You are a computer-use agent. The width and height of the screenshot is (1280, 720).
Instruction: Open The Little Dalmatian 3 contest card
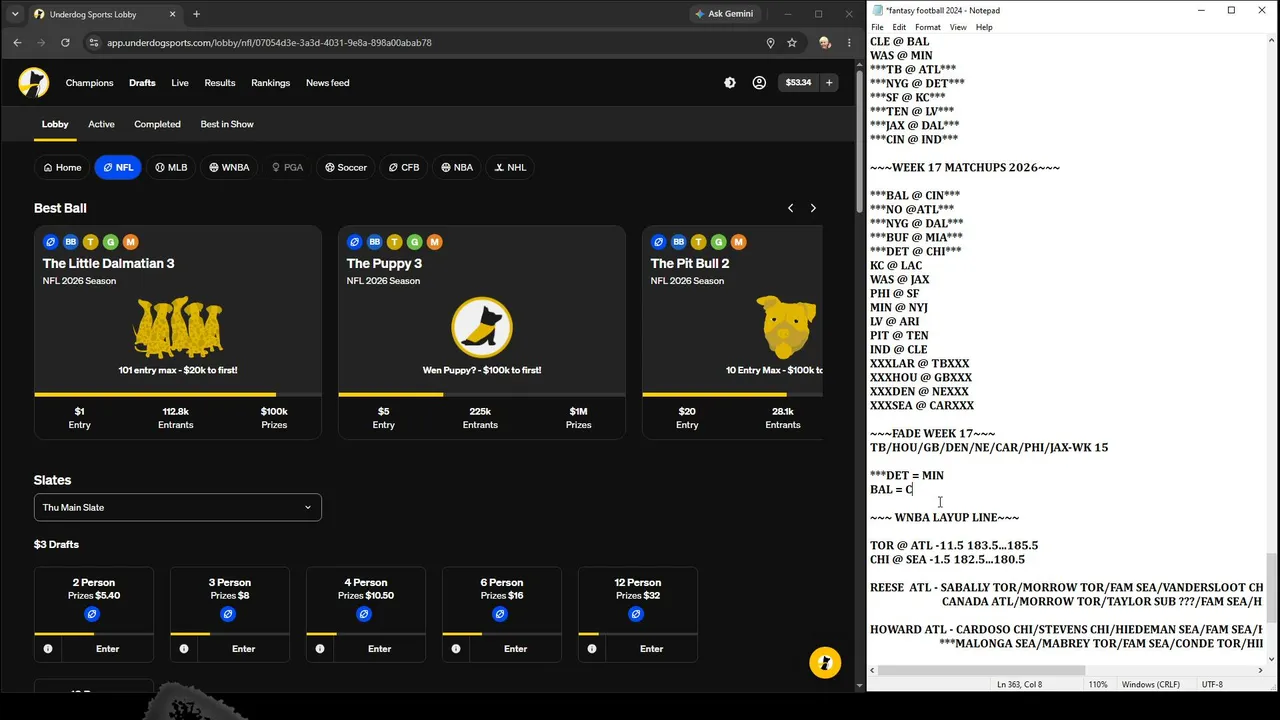pyautogui.click(x=178, y=332)
